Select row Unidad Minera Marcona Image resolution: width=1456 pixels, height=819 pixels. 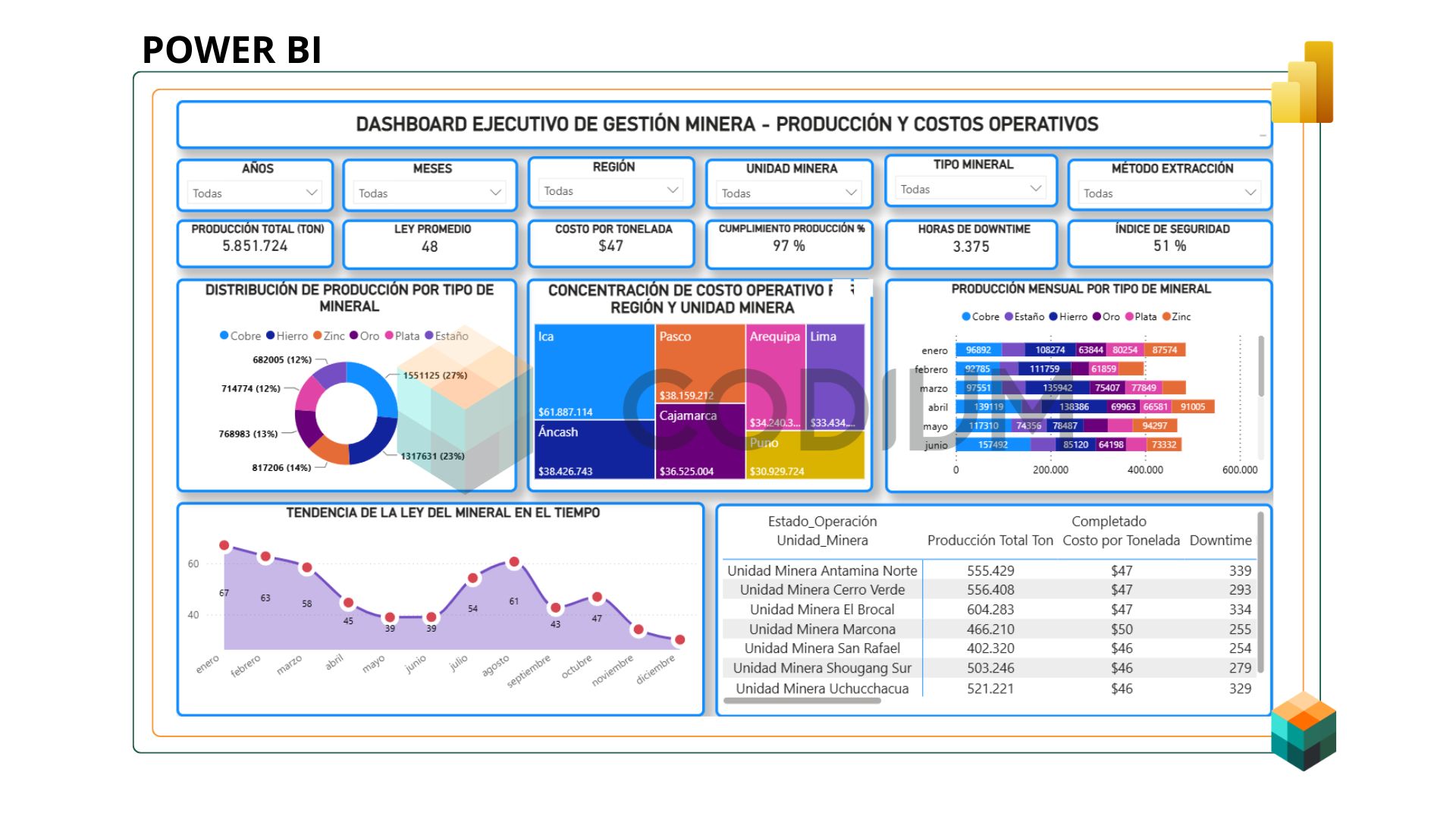pyautogui.click(x=989, y=629)
